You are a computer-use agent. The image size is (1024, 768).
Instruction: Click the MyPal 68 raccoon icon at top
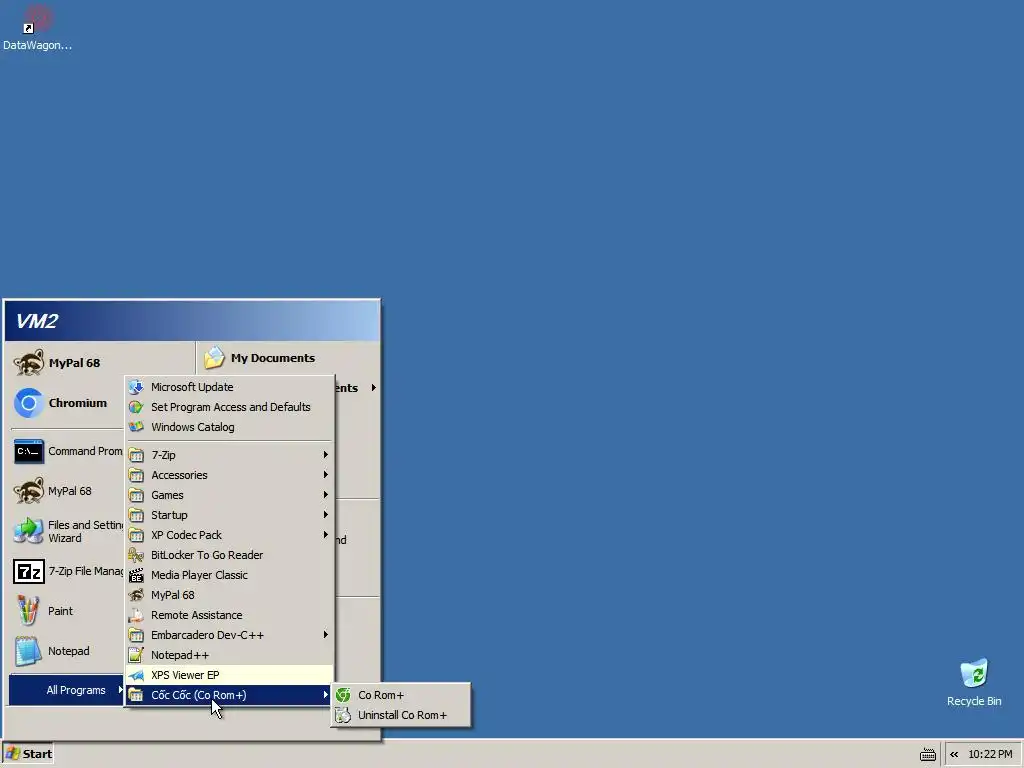[x=29, y=363]
